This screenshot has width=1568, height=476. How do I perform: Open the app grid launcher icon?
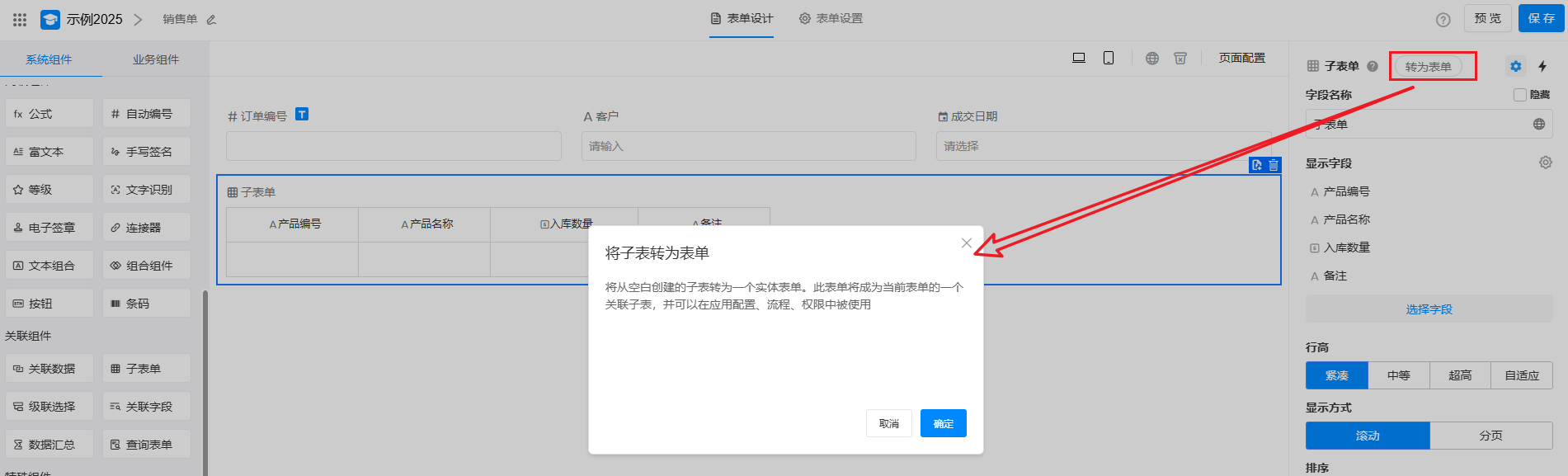coord(20,19)
